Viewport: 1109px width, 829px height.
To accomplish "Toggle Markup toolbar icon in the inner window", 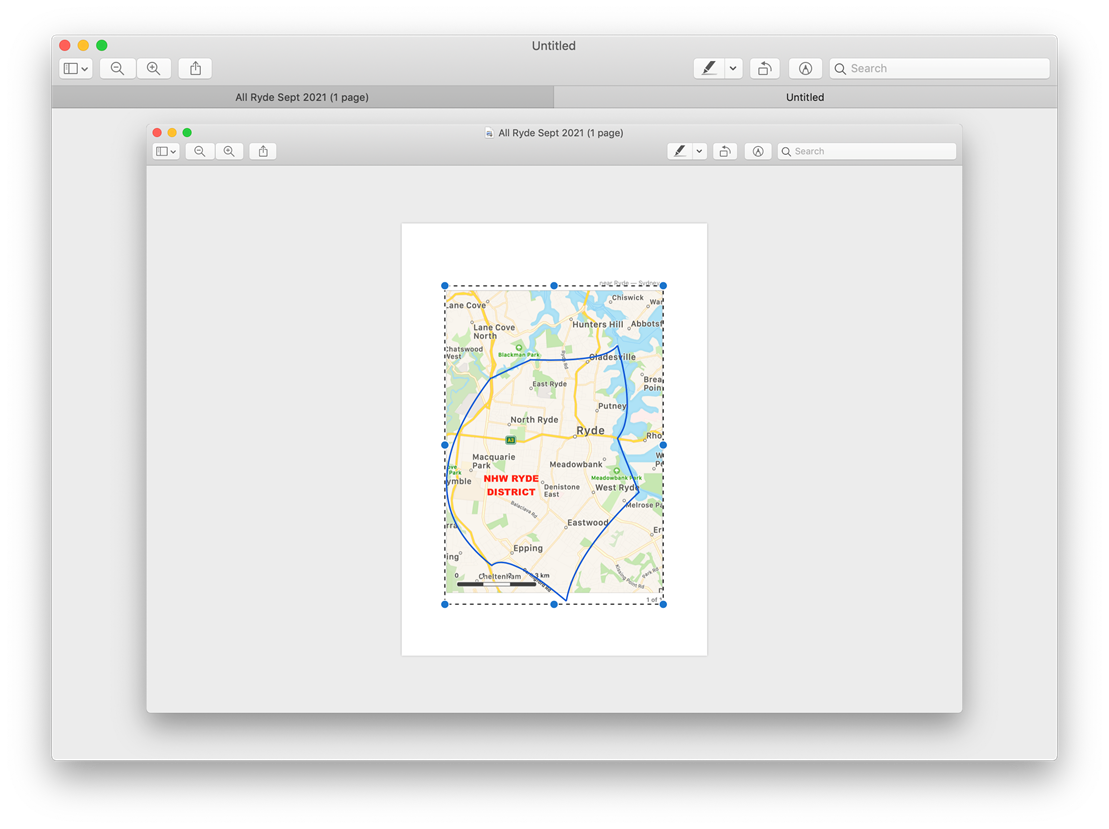I will tap(758, 151).
